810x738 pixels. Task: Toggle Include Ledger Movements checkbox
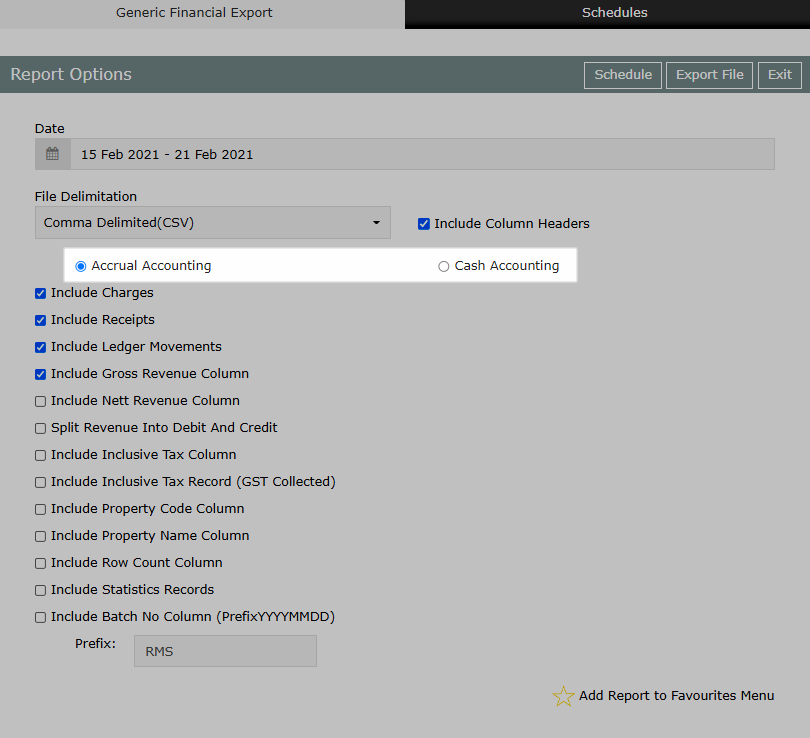tap(40, 347)
